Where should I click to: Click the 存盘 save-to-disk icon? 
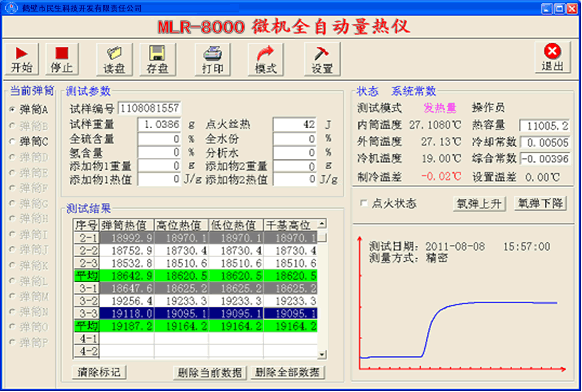pos(157,59)
